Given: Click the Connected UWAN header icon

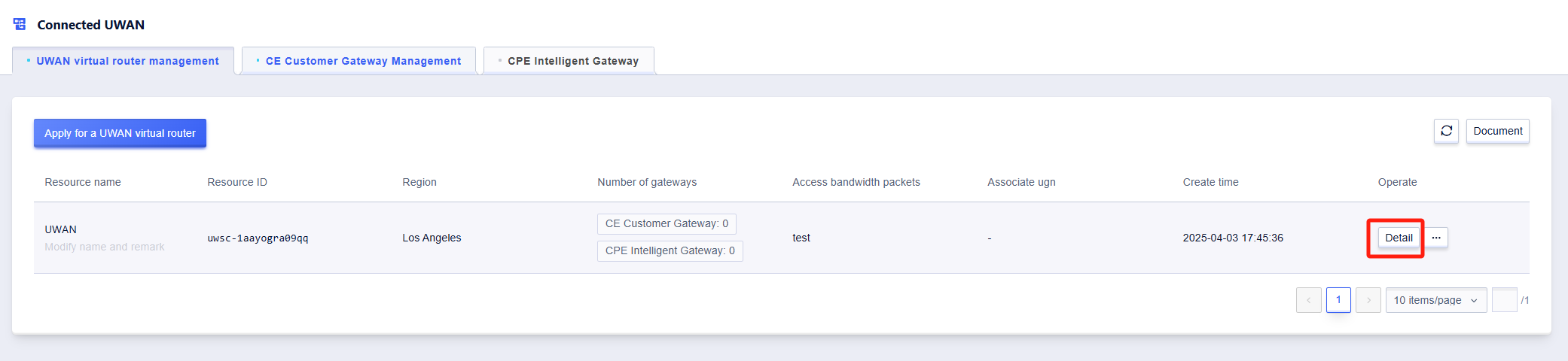Looking at the screenshot, I should point(20,24).
